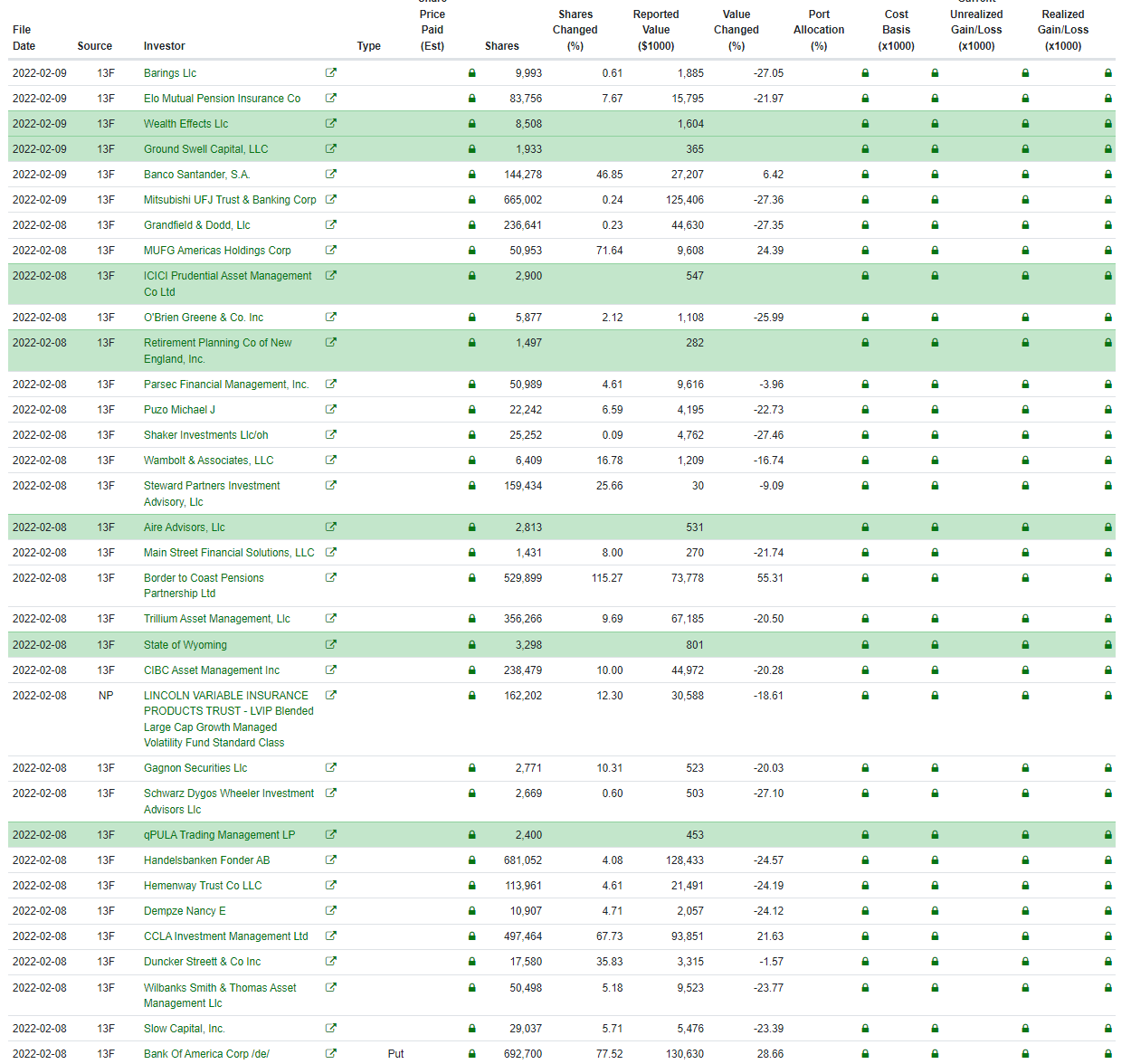
Task: Select shares value 665,002 in Mitsubishi row
Action: pos(523,200)
